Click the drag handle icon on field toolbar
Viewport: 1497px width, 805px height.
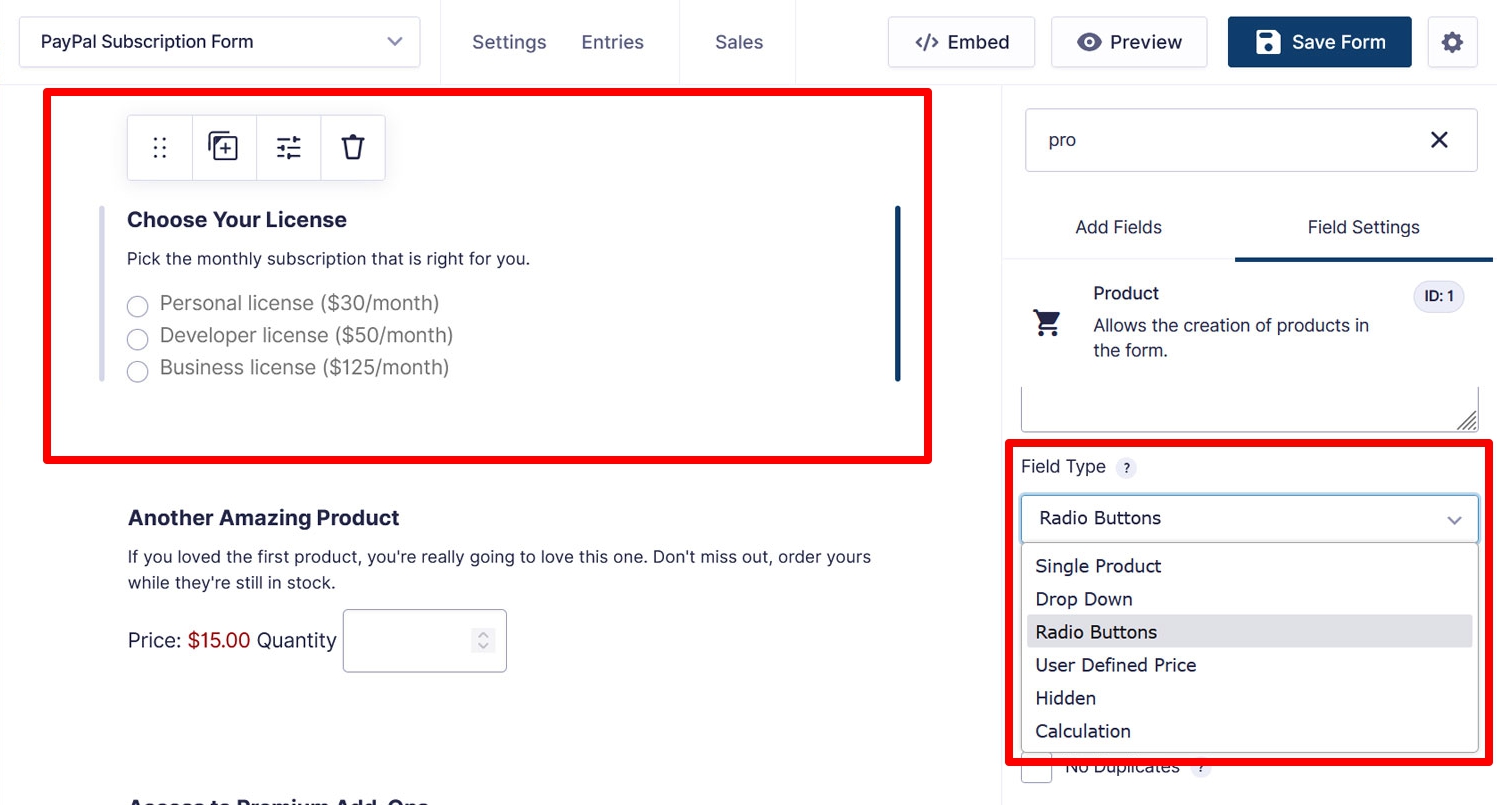point(160,148)
